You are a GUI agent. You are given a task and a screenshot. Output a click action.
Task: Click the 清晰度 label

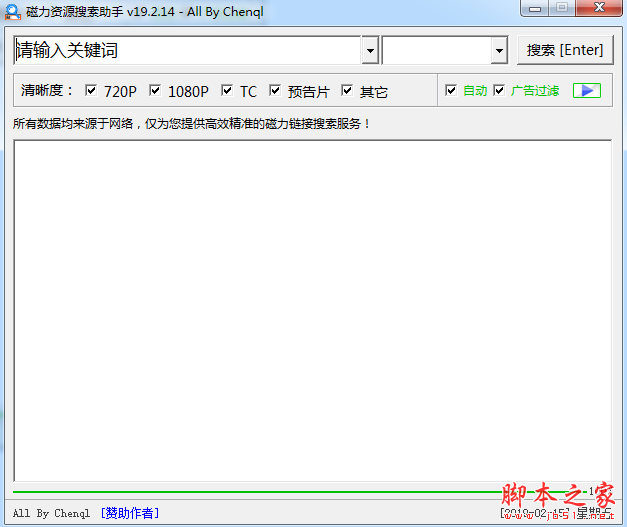point(47,91)
